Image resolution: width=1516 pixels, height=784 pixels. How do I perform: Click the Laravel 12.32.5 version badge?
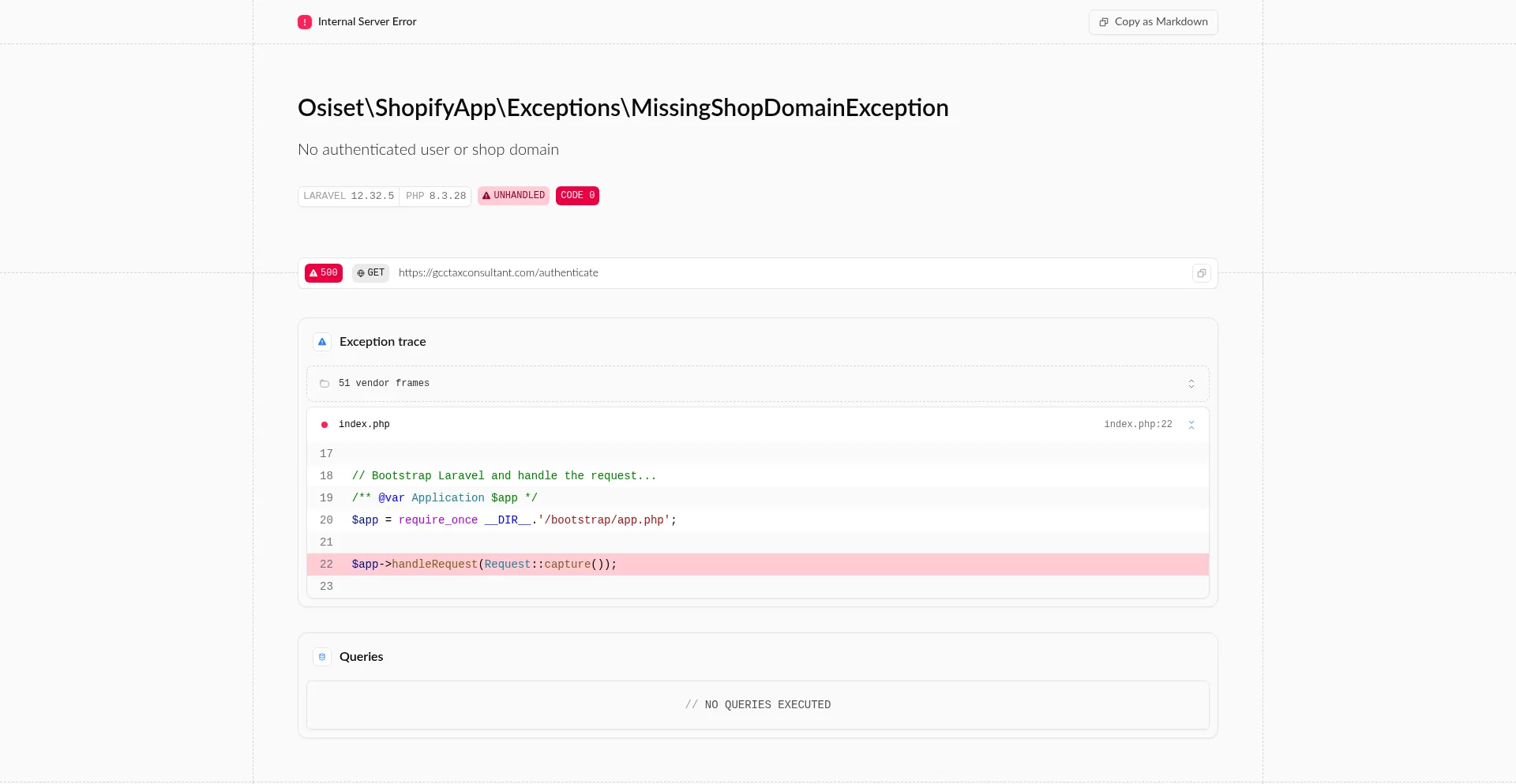coord(348,196)
